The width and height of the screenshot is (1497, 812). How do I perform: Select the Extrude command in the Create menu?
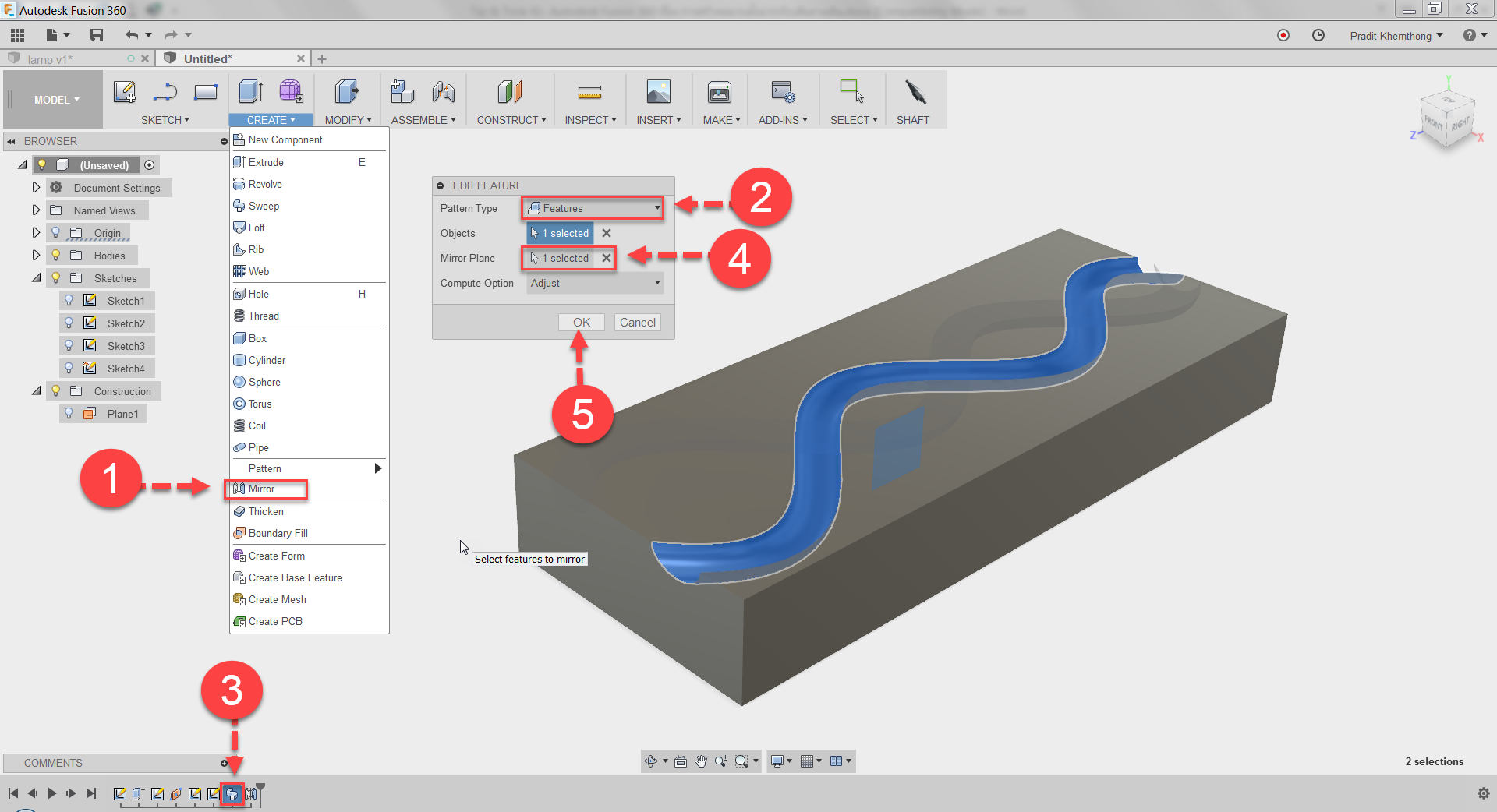[x=265, y=162]
